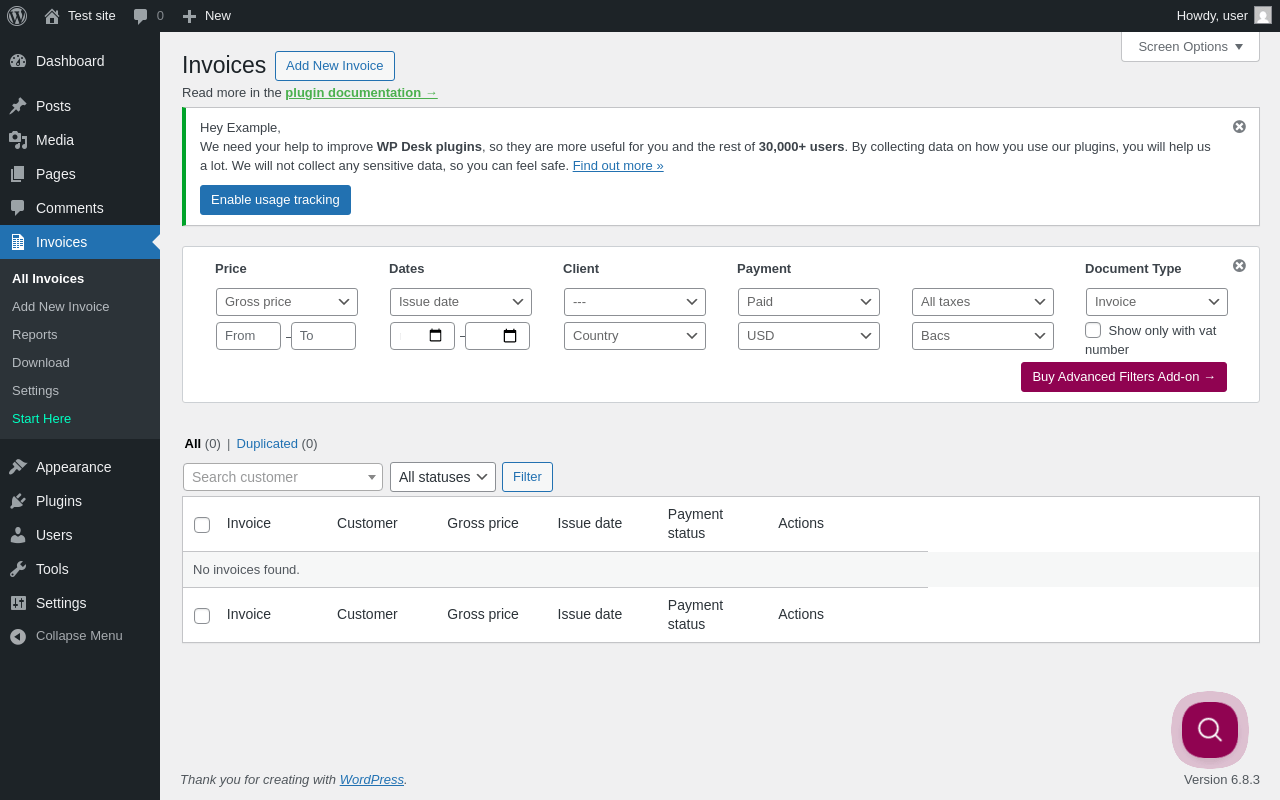Viewport: 1280px width, 800px height.
Task: Click the Tools wrench icon
Action: pos(18,569)
